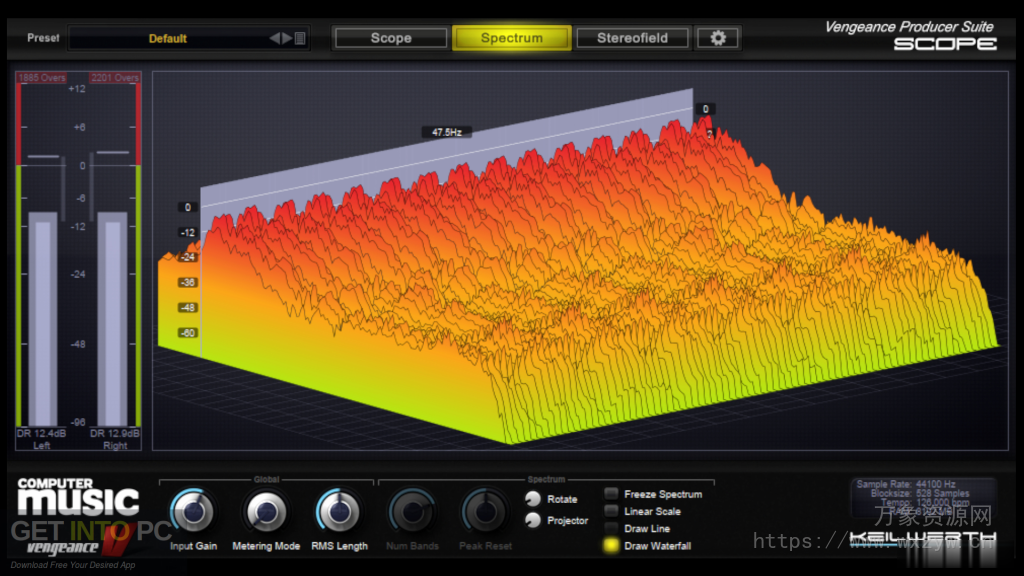Image resolution: width=1024 pixels, height=576 pixels.
Task: Click the next preset arrow
Action: (285, 38)
